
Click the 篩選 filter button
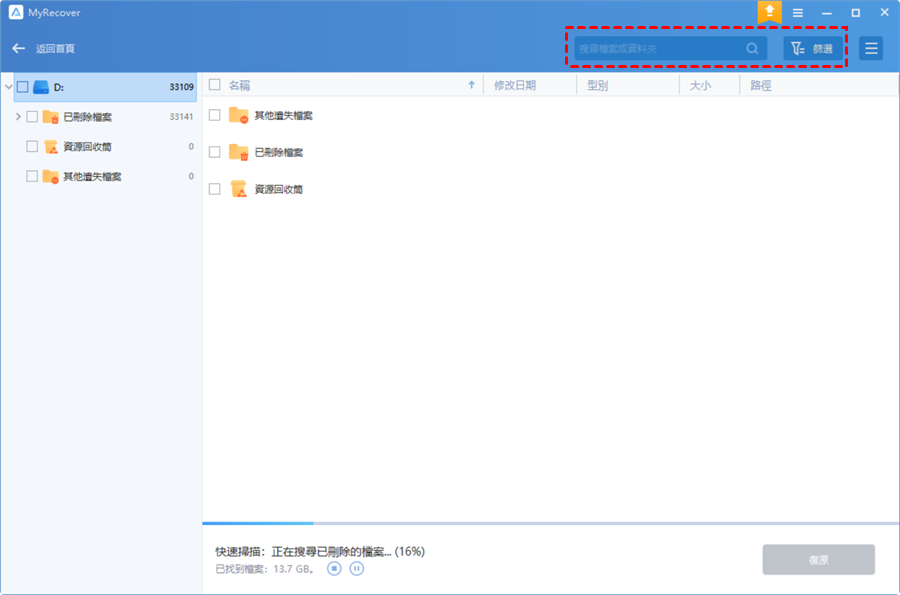pos(812,48)
